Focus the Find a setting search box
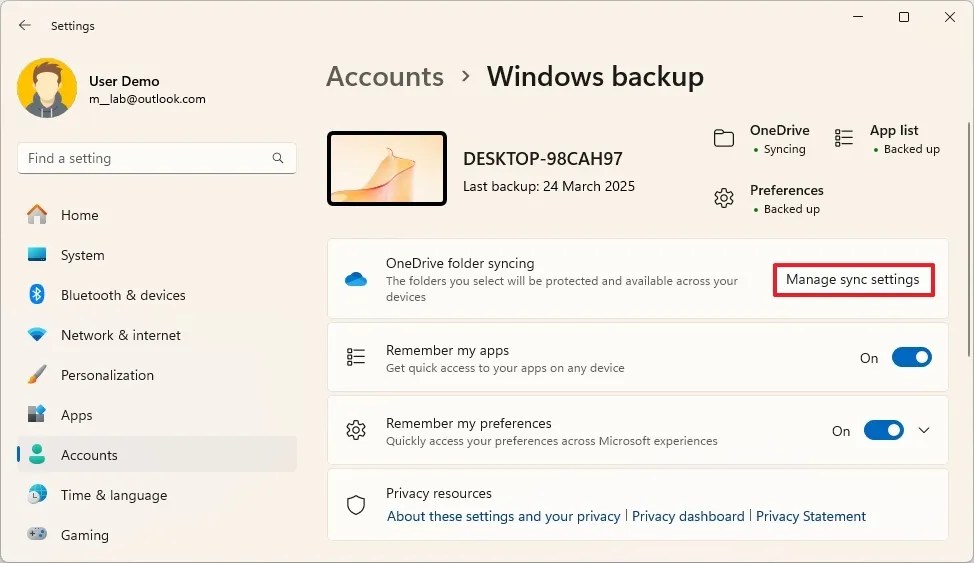The height and width of the screenshot is (563, 974). [x=157, y=158]
